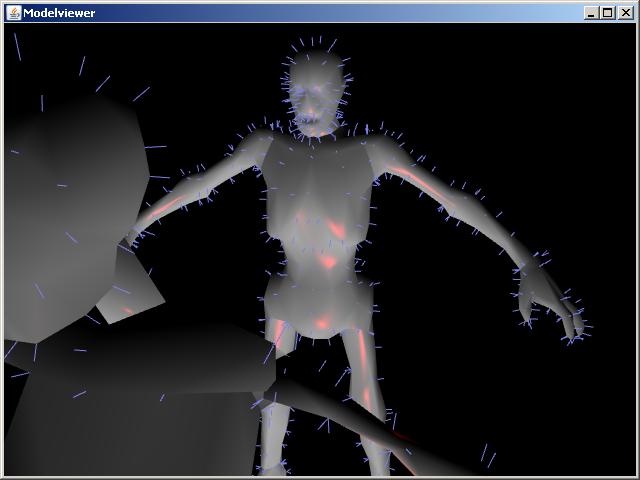Click the Modelviewer title text
Screen dimensions: 640x480
59,13
